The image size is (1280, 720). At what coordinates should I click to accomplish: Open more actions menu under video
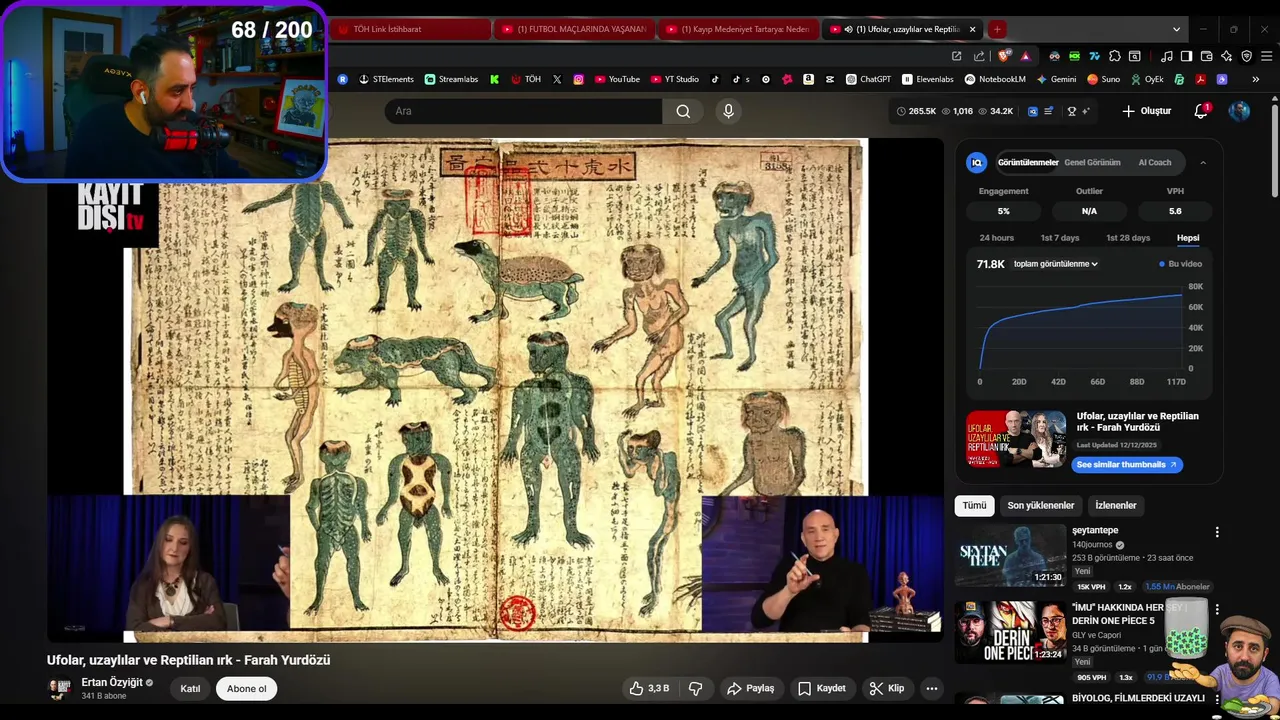tap(931, 688)
